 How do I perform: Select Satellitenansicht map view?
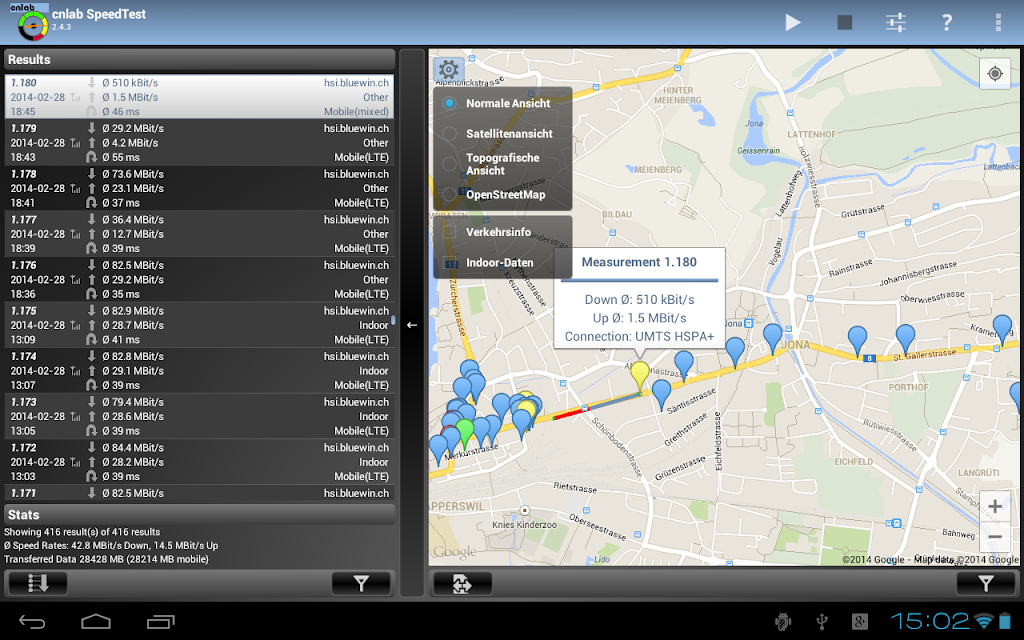click(x=502, y=133)
